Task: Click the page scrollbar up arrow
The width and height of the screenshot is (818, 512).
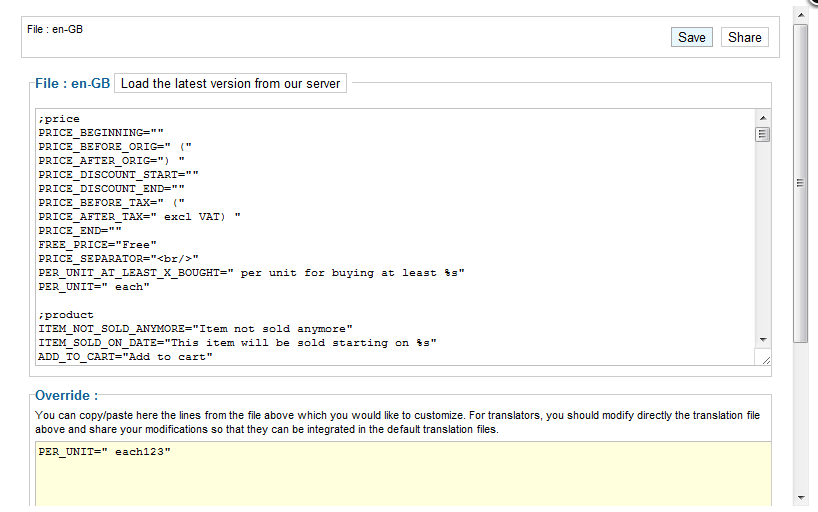Action: click(800, 14)
